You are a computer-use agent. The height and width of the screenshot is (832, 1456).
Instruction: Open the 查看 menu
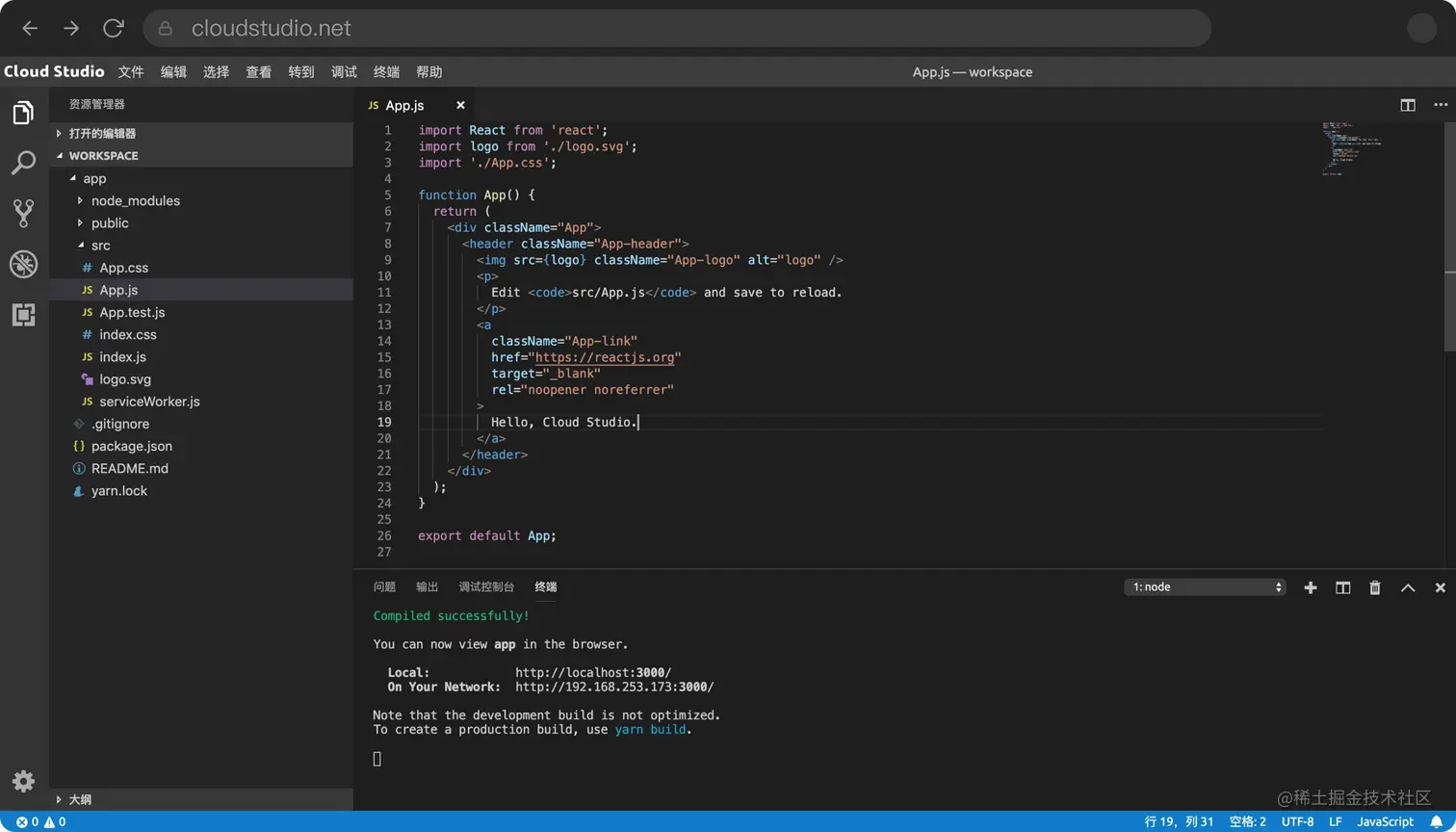259,72
